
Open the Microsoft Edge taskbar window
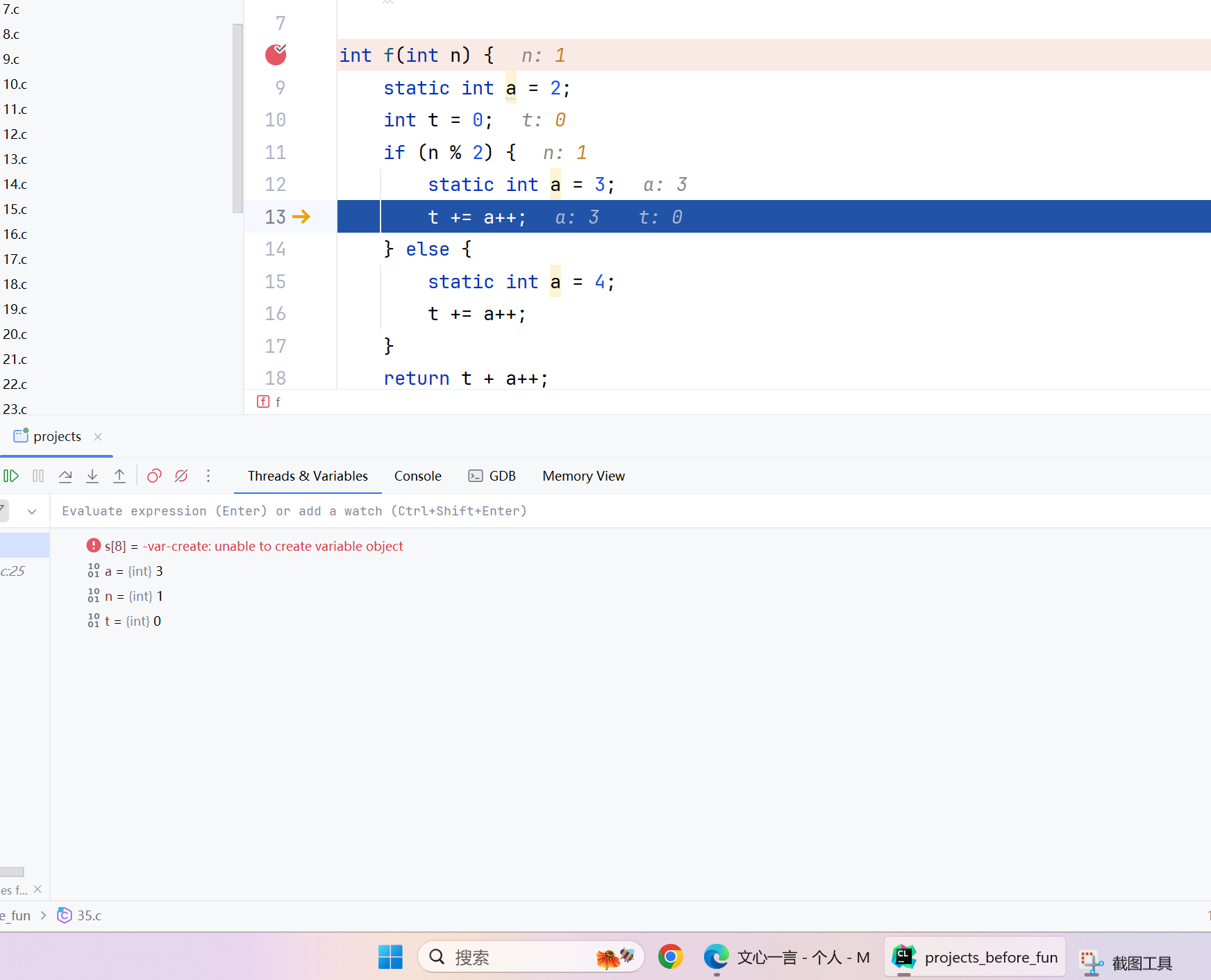click(x=786, y=957)
